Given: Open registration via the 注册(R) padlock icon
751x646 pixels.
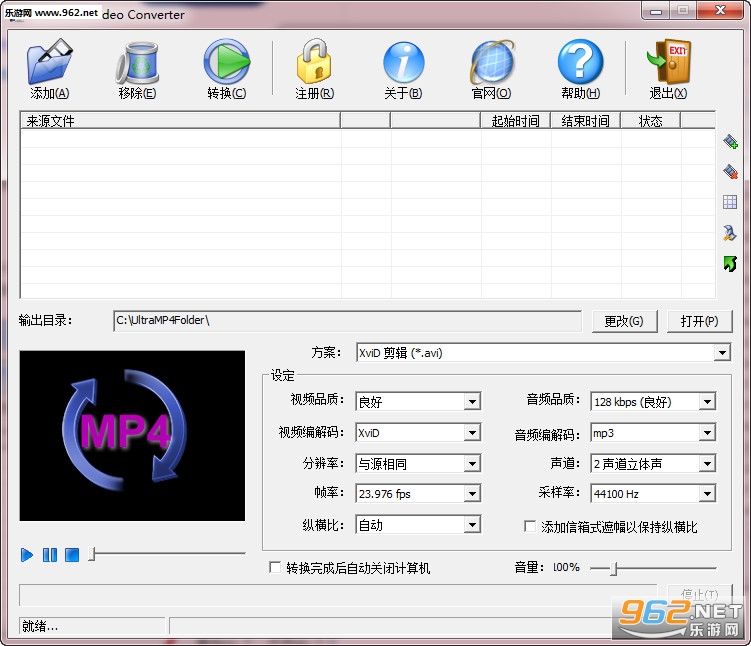Looking at the screenshot, I should point(314,62).
